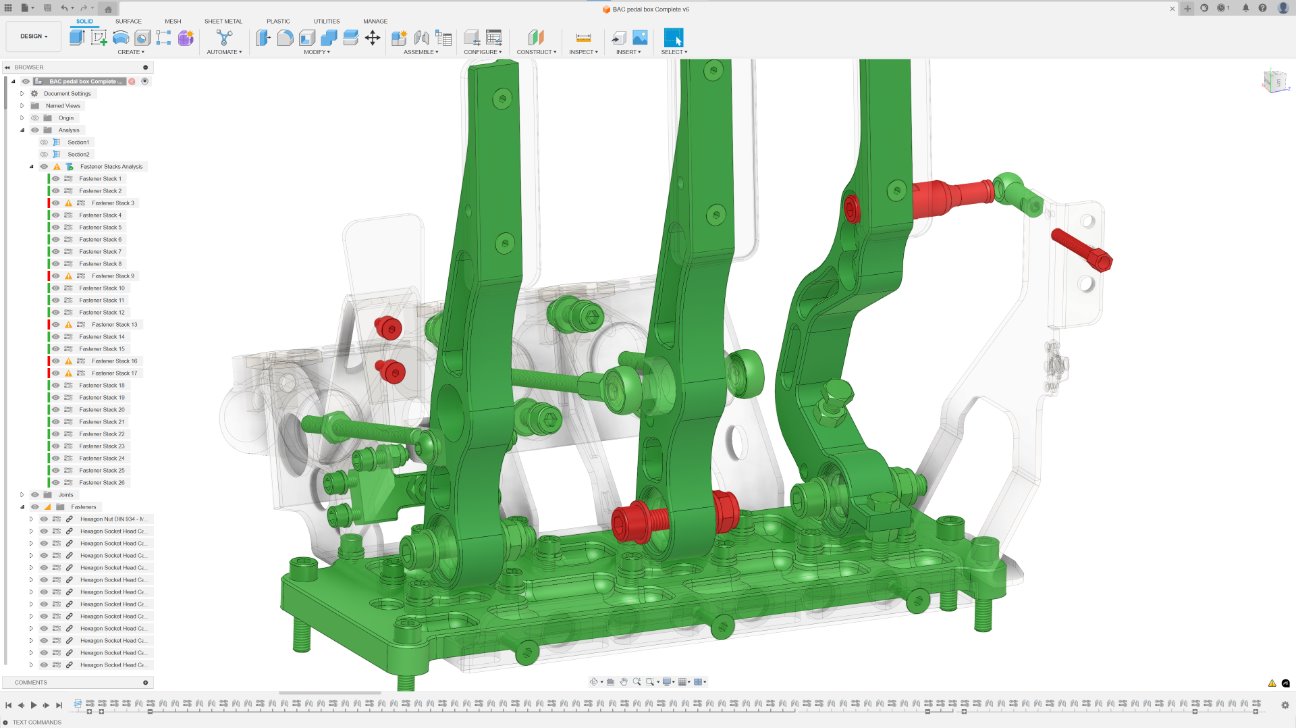Expand the Document Settings tree node

[x=20, y=93]
